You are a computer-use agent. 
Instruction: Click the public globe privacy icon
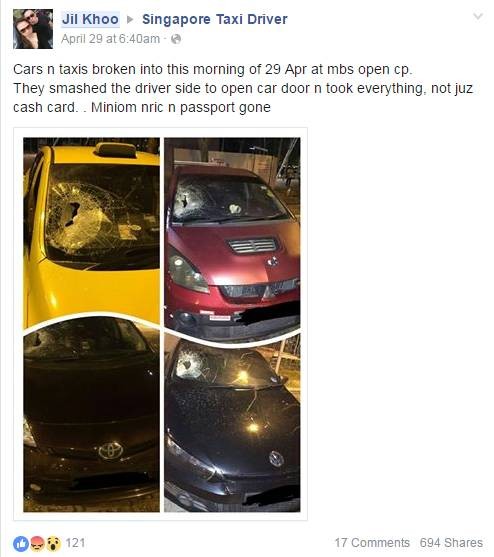click(176, 39)
